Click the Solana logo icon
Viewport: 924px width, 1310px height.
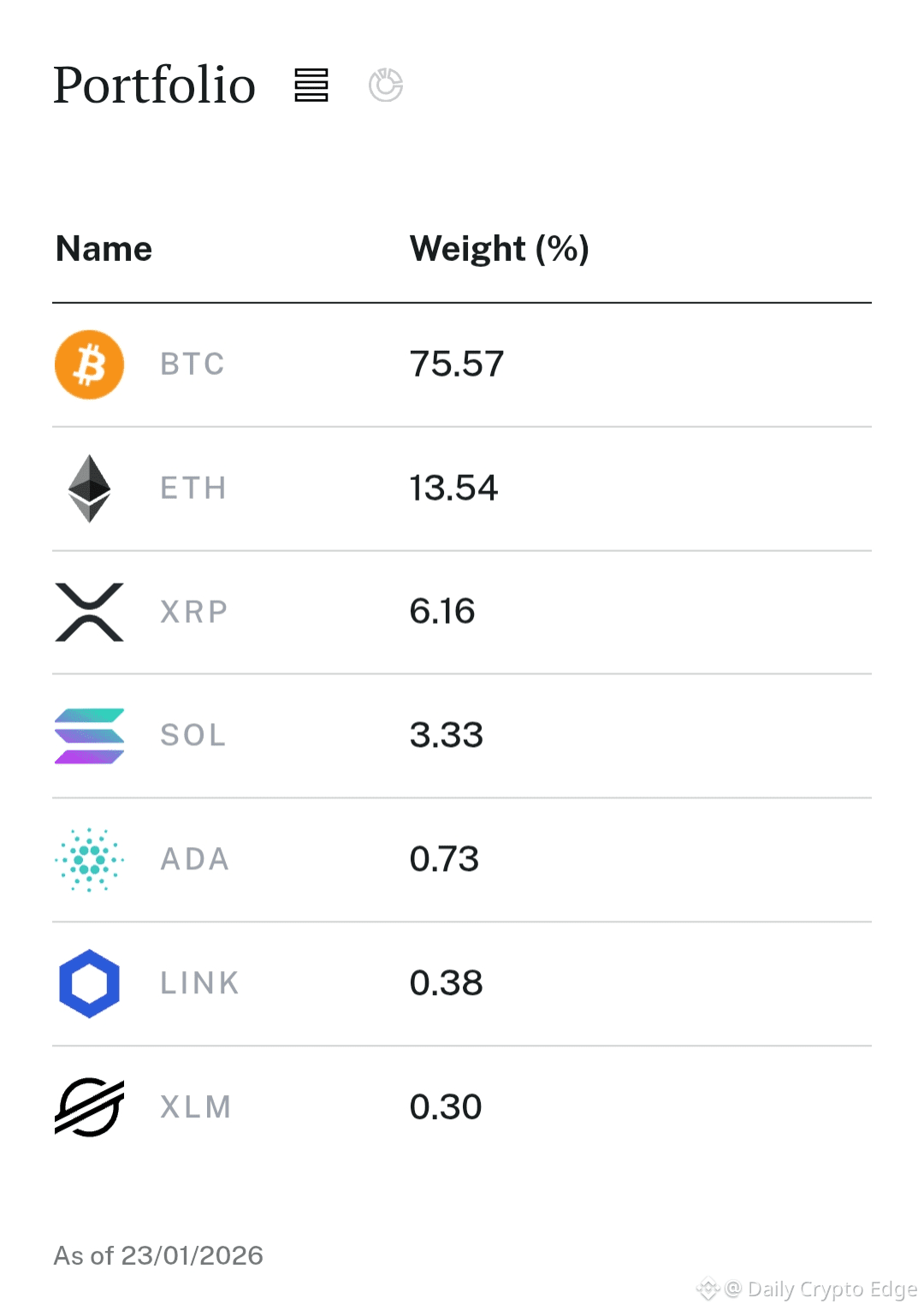pyautogui.click(x=90, y=736)
